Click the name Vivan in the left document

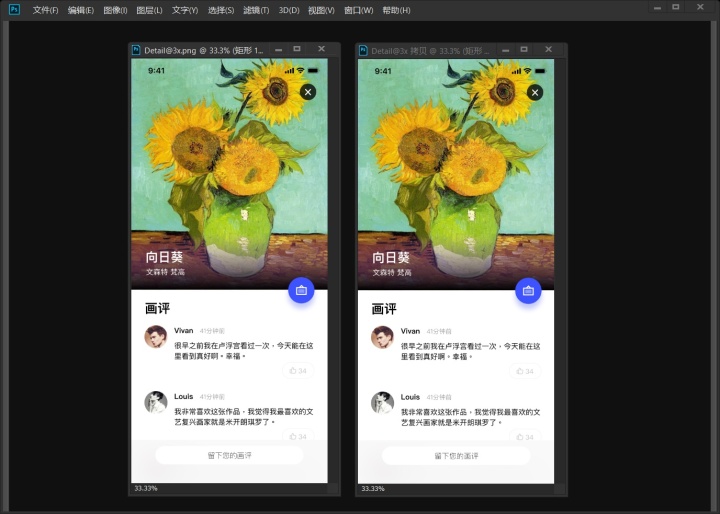(x=184, y=330)
